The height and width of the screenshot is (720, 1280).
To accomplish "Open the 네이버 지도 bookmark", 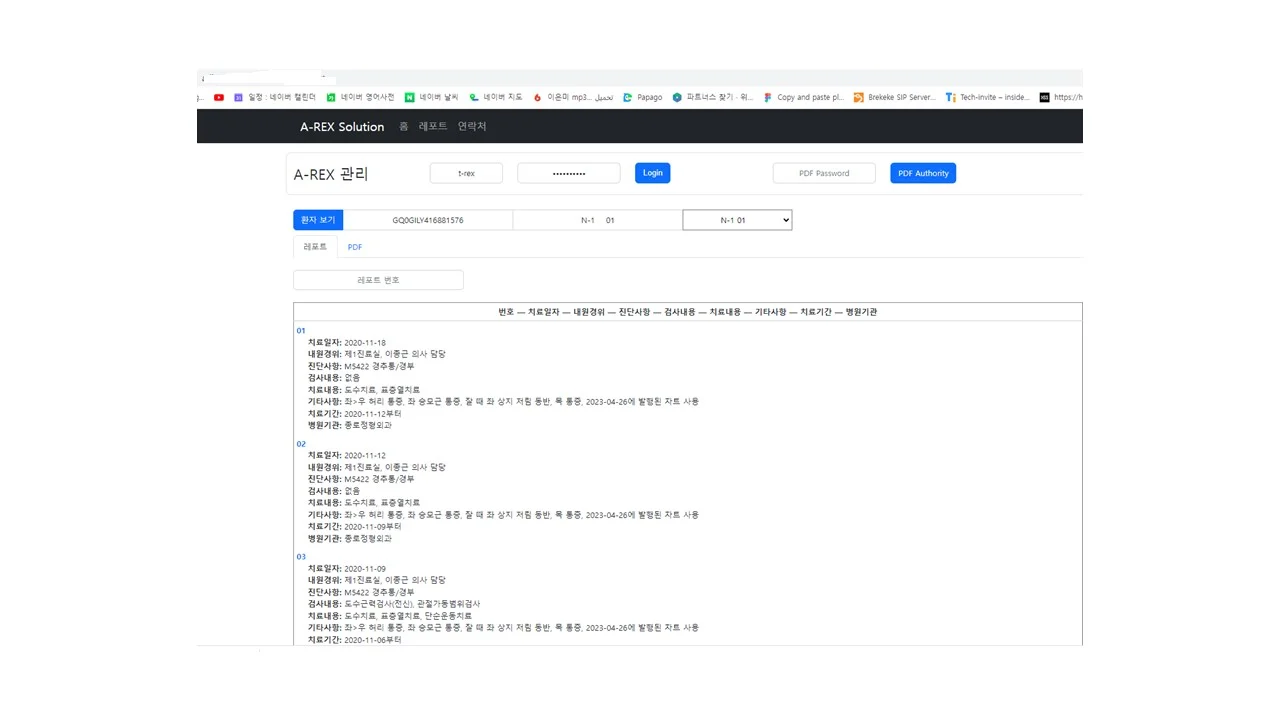I will (x=495, y=97).
